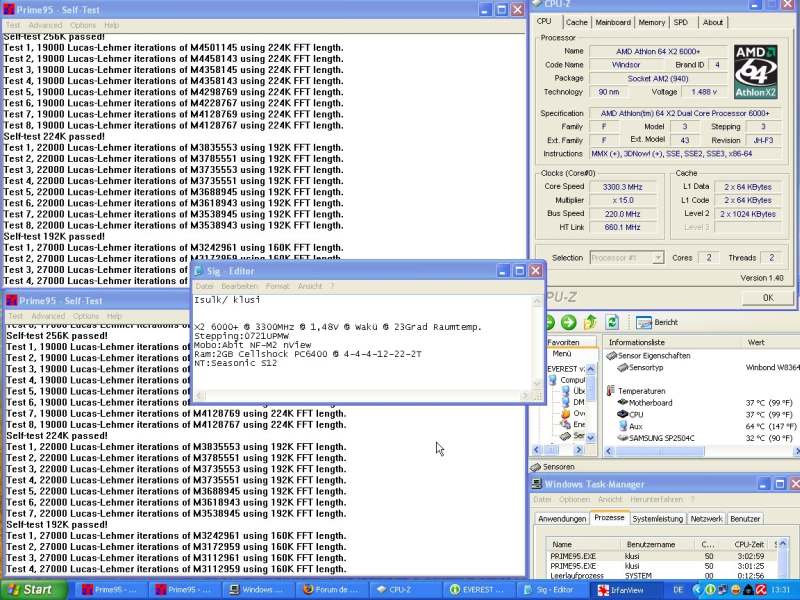Open the Bearbeiten menu in Sig - Editor
800x600 pixels.
239,286
